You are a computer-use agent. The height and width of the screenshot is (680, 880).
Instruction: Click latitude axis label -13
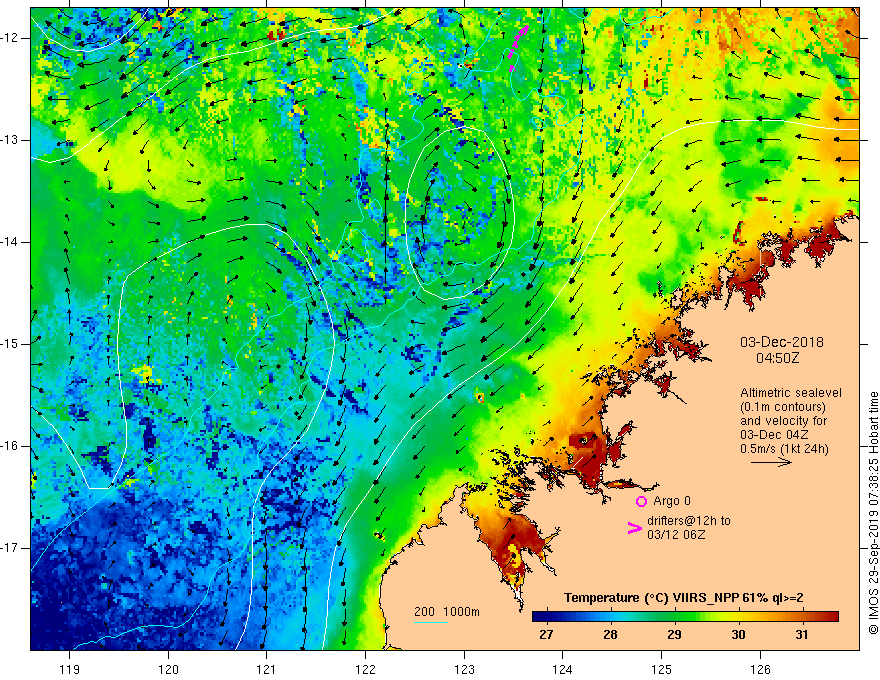10,140
